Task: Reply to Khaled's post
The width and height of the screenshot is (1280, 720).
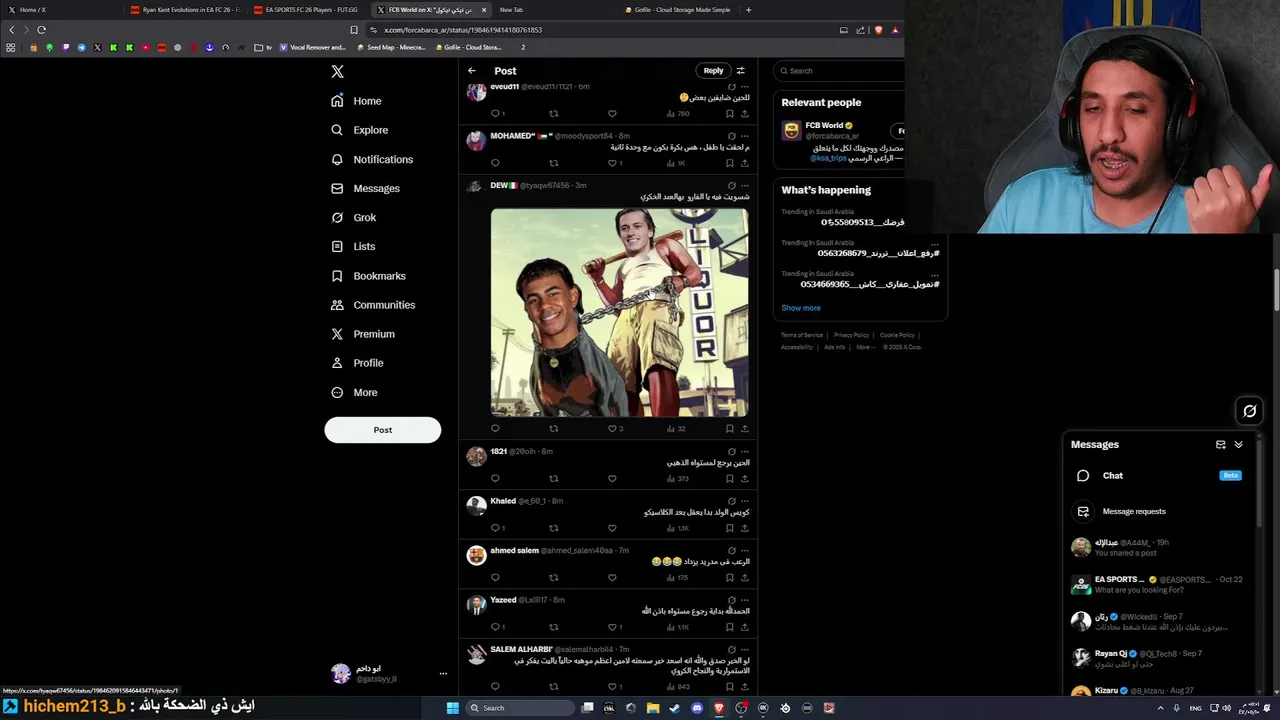Action: click(x=495, y=528)
